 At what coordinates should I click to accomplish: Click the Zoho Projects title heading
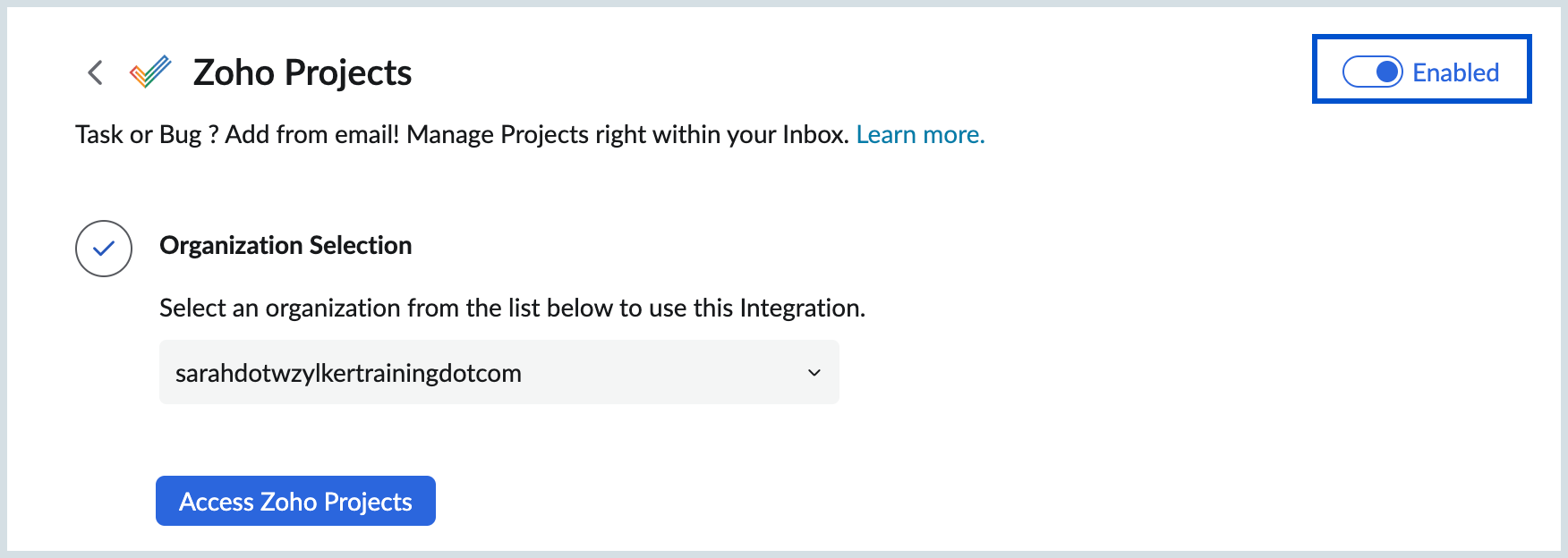(302, 72)
